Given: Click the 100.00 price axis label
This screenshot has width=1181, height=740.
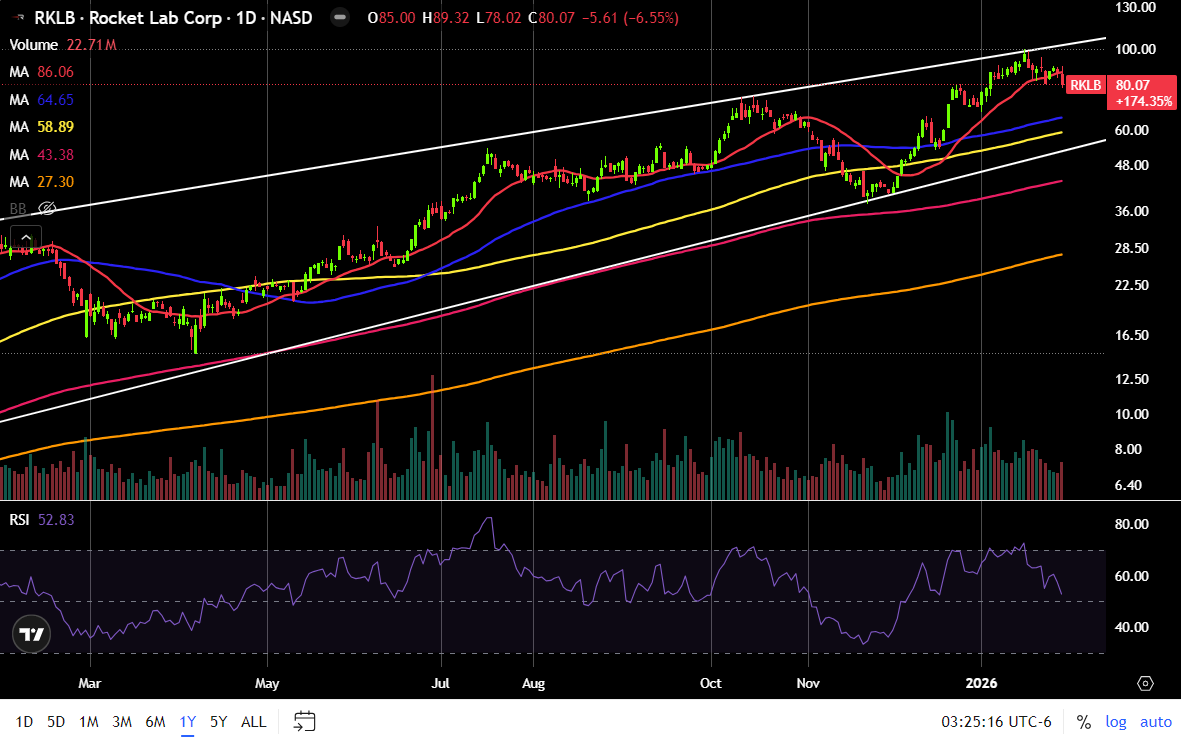Looking at the screenshot, I should click(1135, 49).
